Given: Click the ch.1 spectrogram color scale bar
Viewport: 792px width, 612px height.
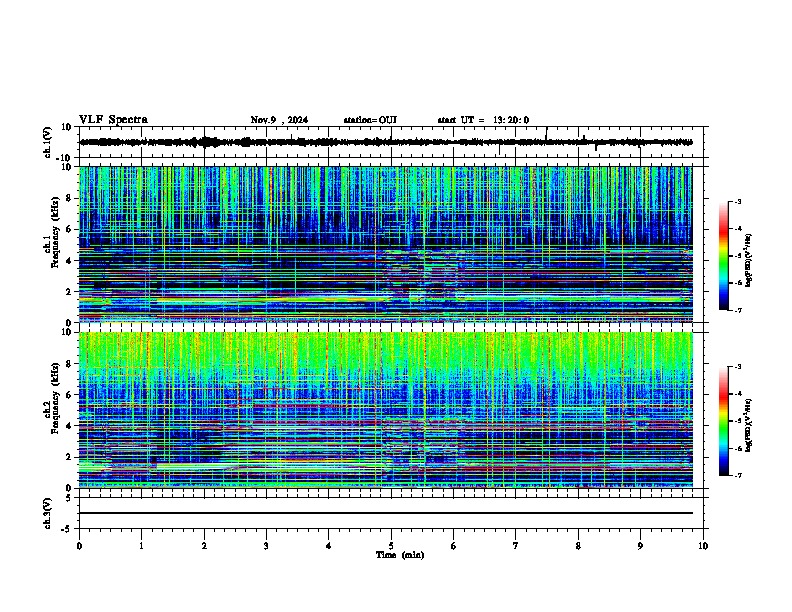Looking at the screenshot, I should click(724, 256).
